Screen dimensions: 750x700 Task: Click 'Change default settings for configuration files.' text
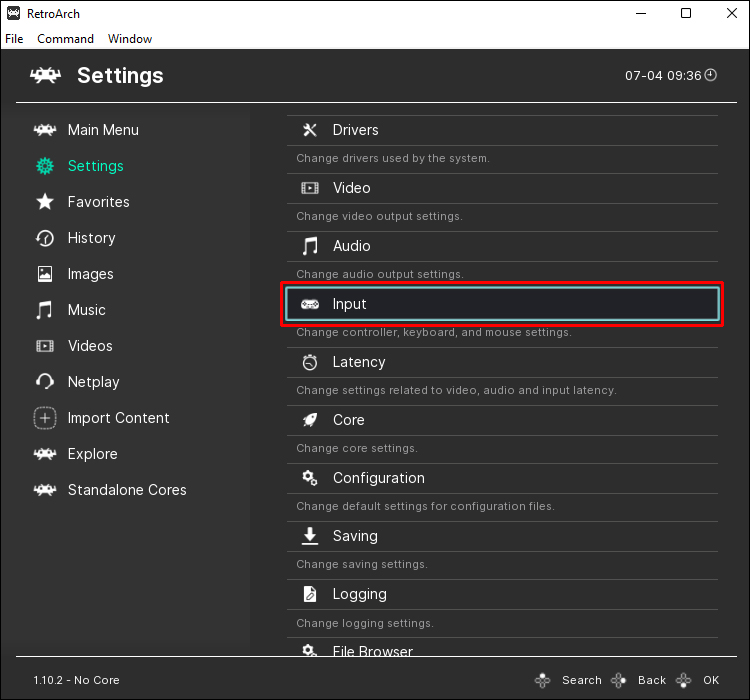pos(425,506)
